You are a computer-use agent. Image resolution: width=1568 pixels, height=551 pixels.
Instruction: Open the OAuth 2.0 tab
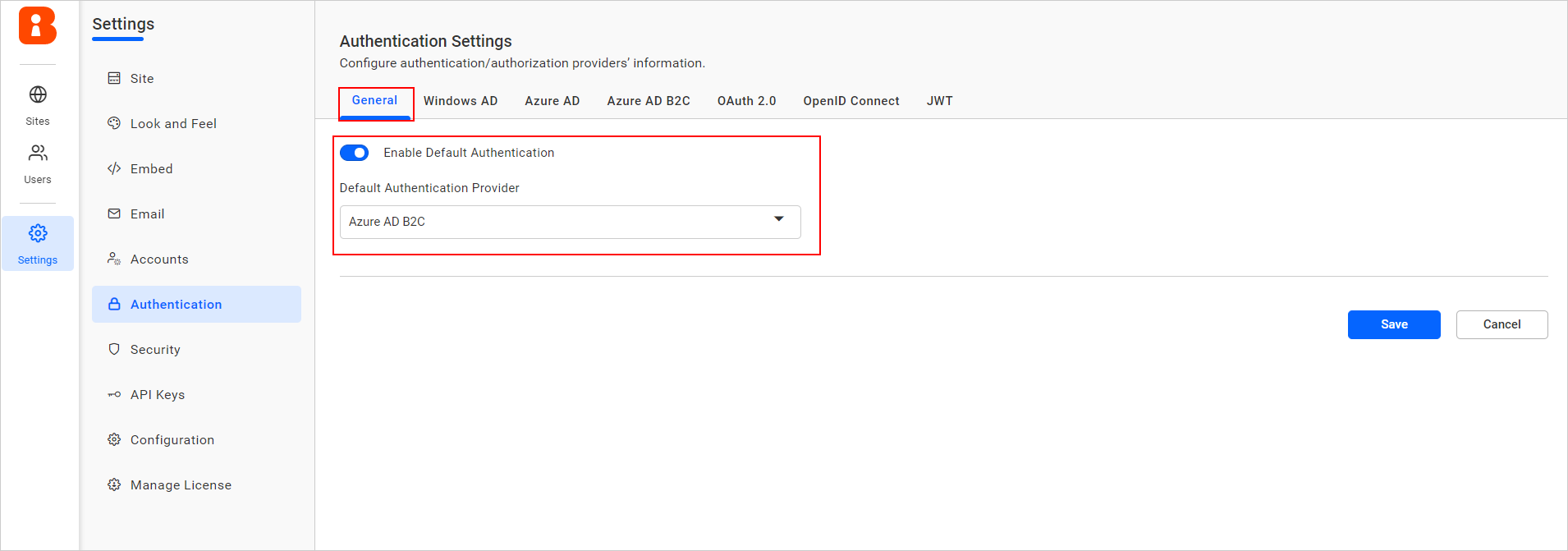(x=746, y=101)
